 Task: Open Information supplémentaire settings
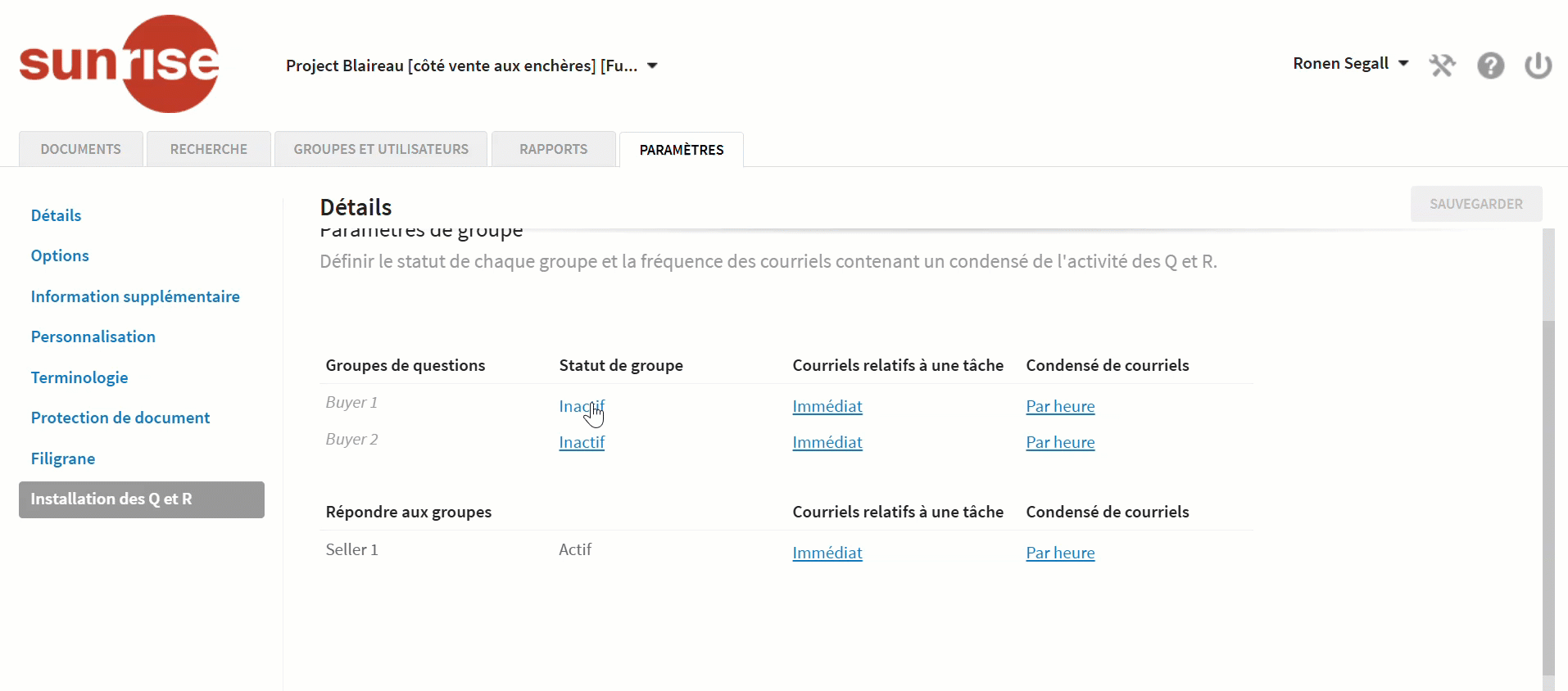pyautogui.click(x=135, y=296)
